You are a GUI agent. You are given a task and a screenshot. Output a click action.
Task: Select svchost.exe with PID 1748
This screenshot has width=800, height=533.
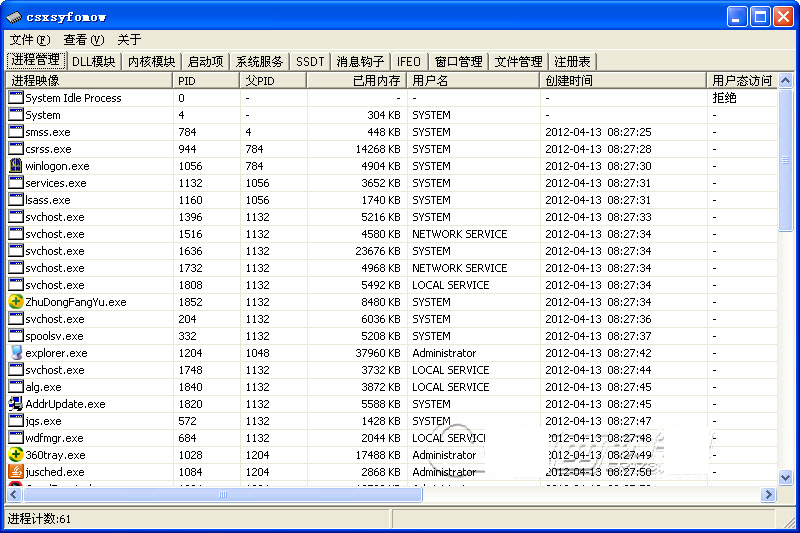coord(391,370)
